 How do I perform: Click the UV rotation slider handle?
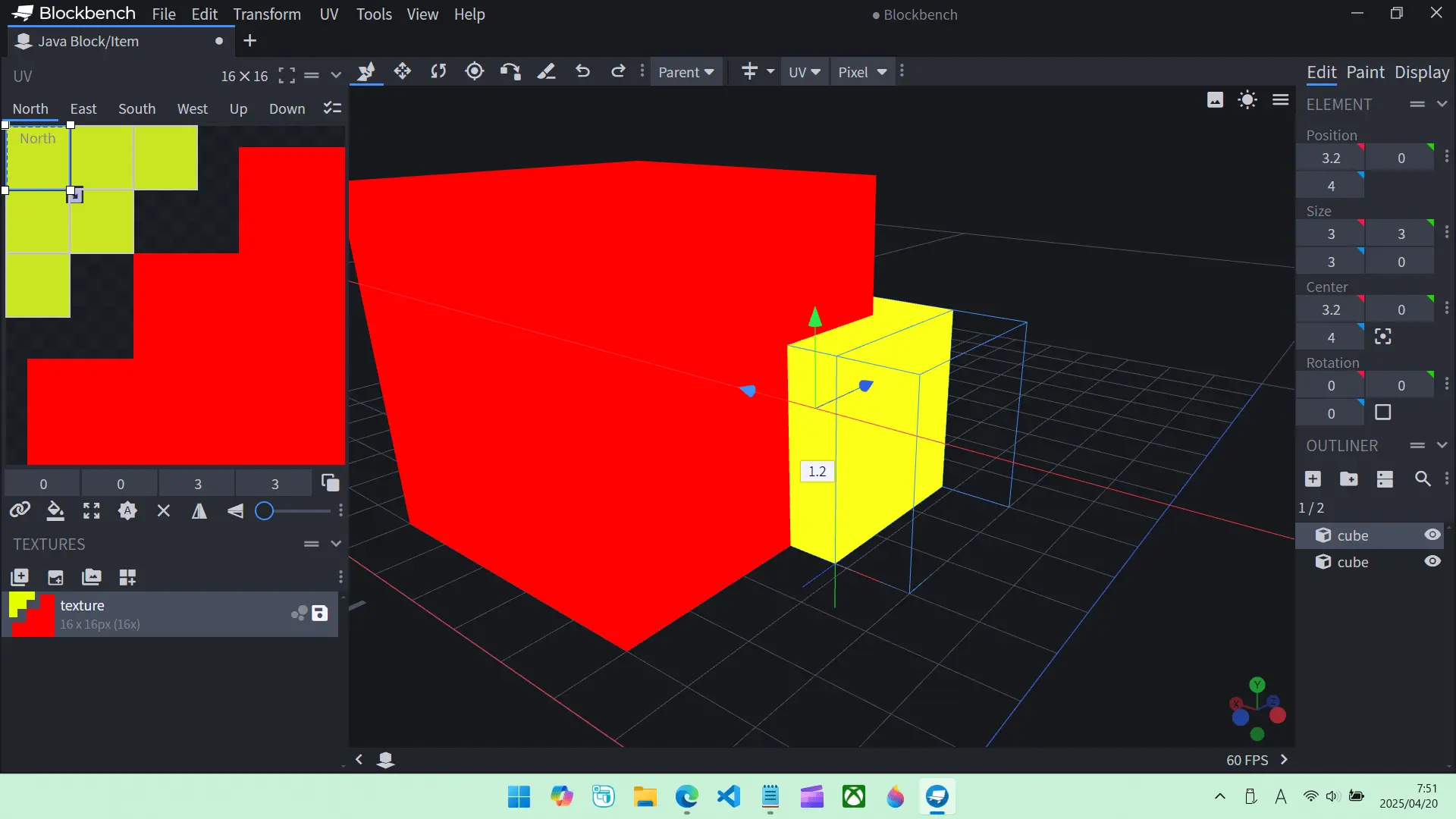(x=264, y=511)
